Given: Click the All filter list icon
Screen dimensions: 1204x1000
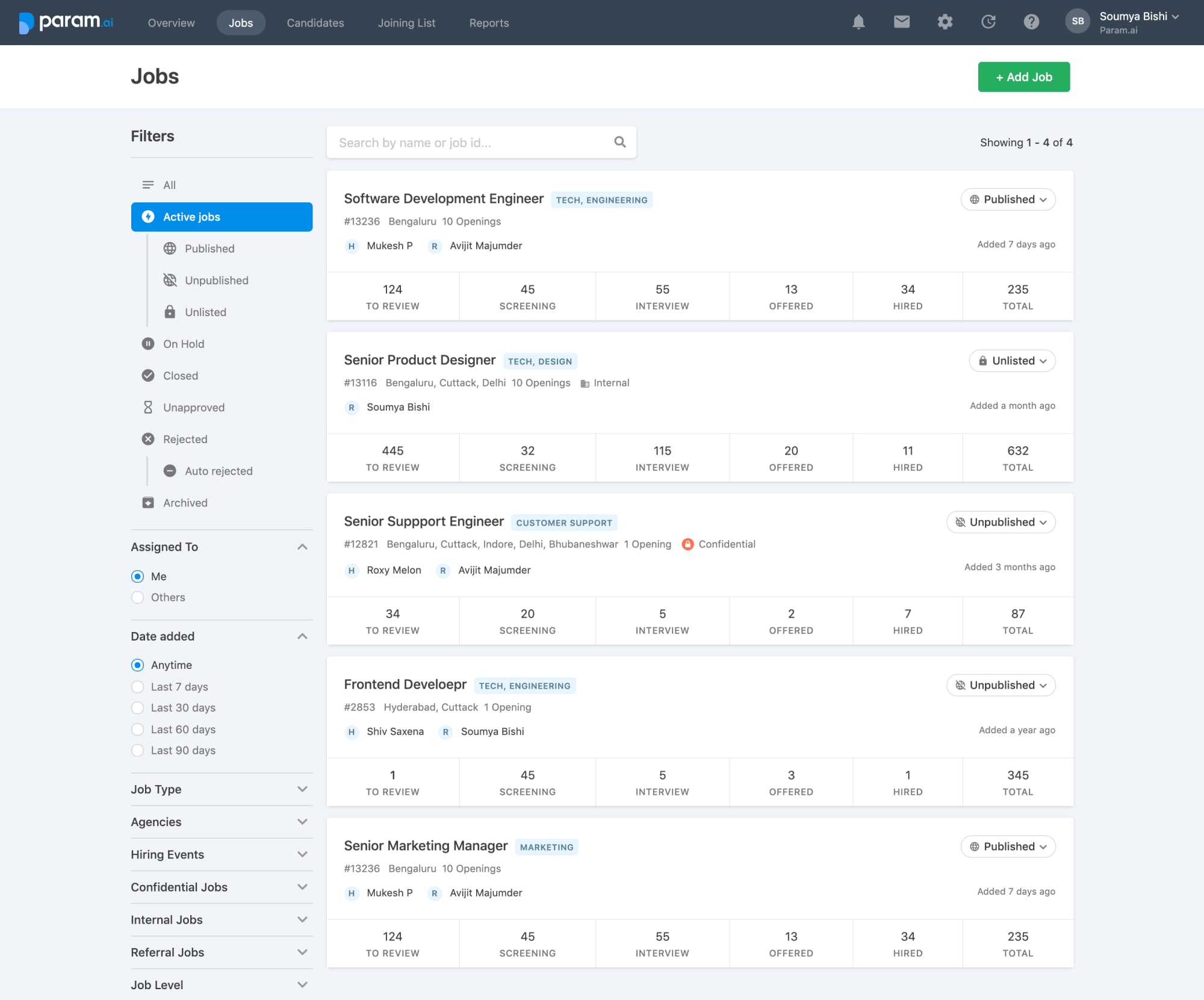Looking at the screenshot, I should [x=148, y=185].
